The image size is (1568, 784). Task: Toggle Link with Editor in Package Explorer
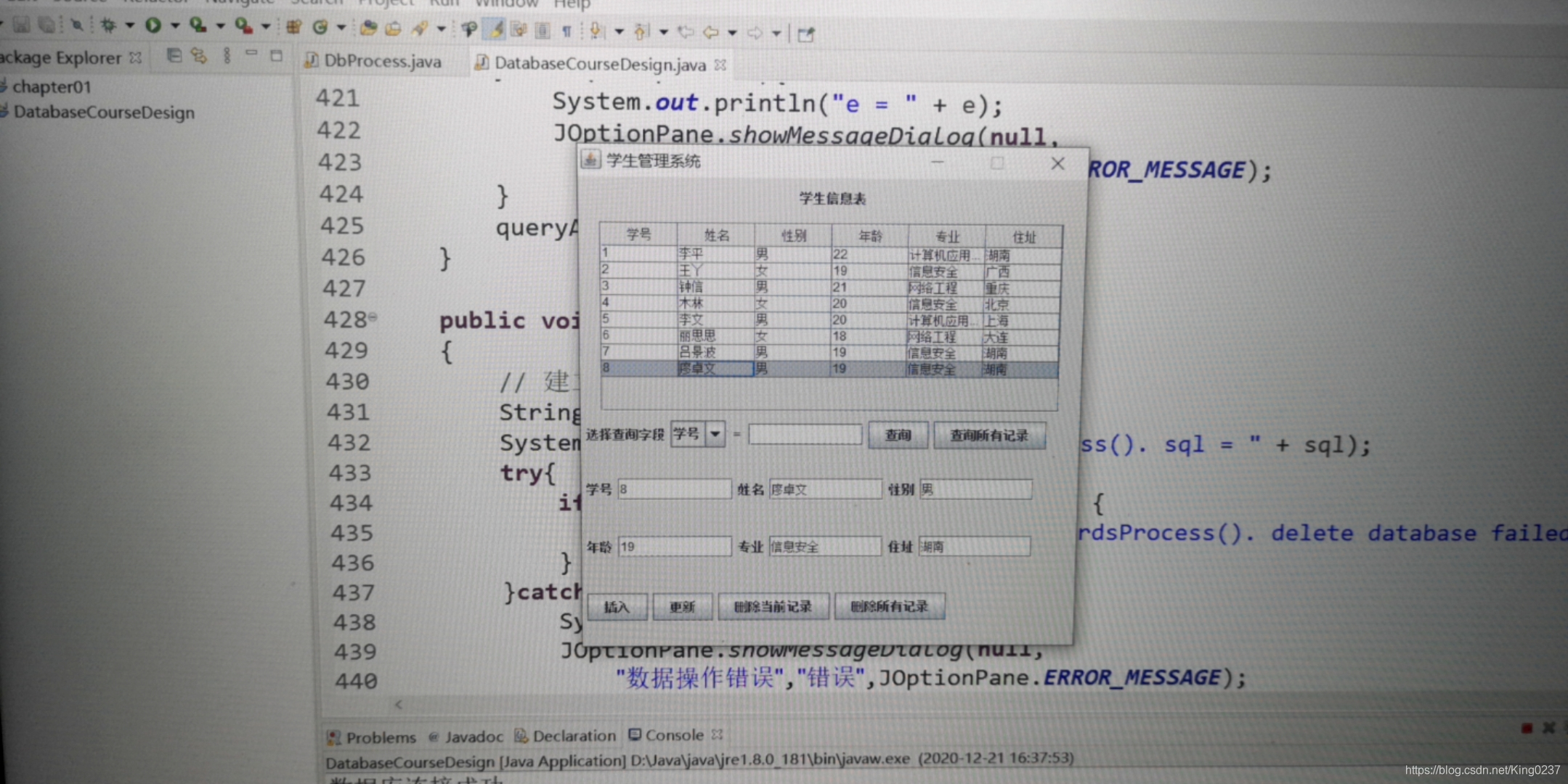tap(198, 55)
